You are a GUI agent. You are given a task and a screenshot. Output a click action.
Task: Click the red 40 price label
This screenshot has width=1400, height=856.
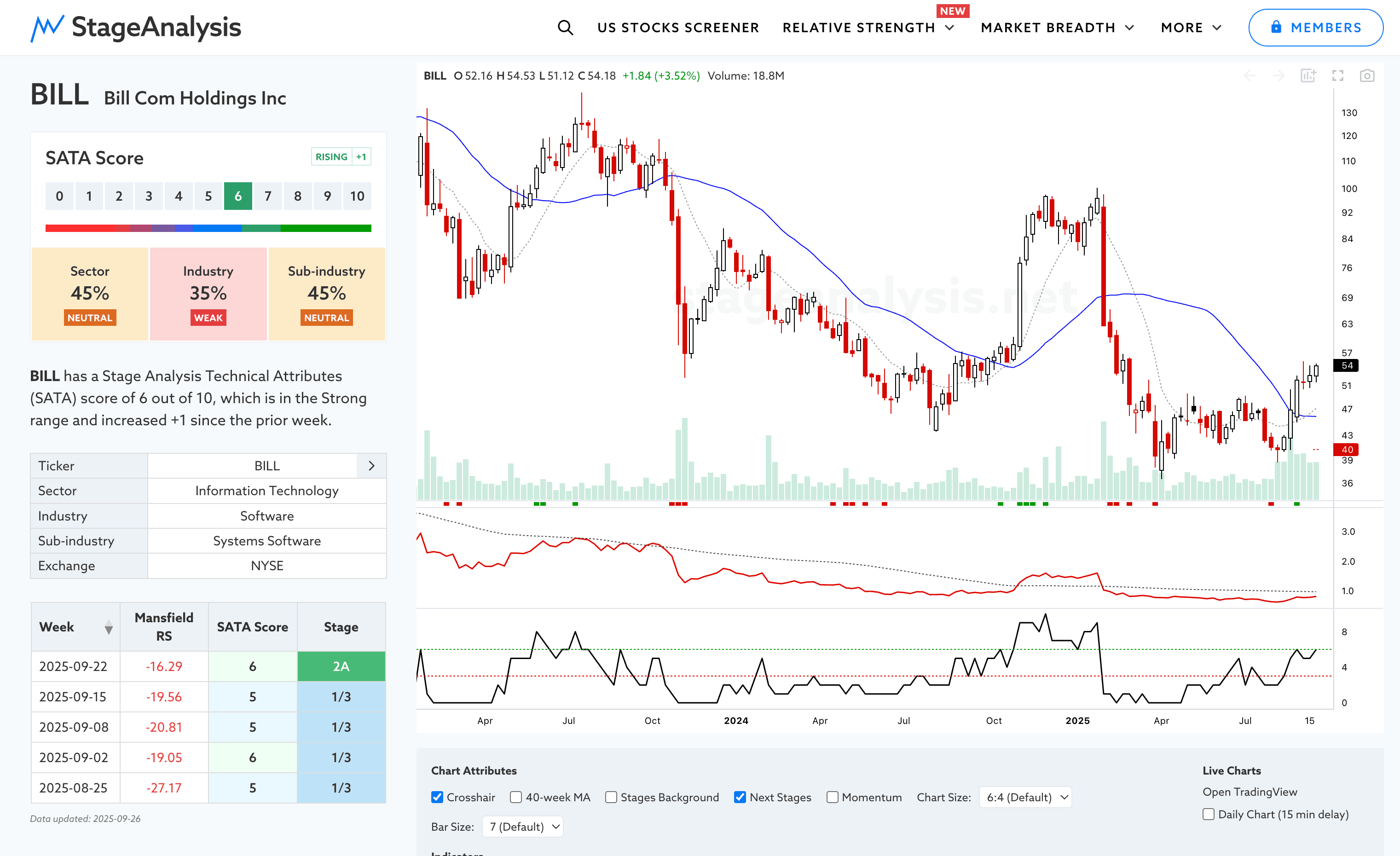coord(1346,449)
